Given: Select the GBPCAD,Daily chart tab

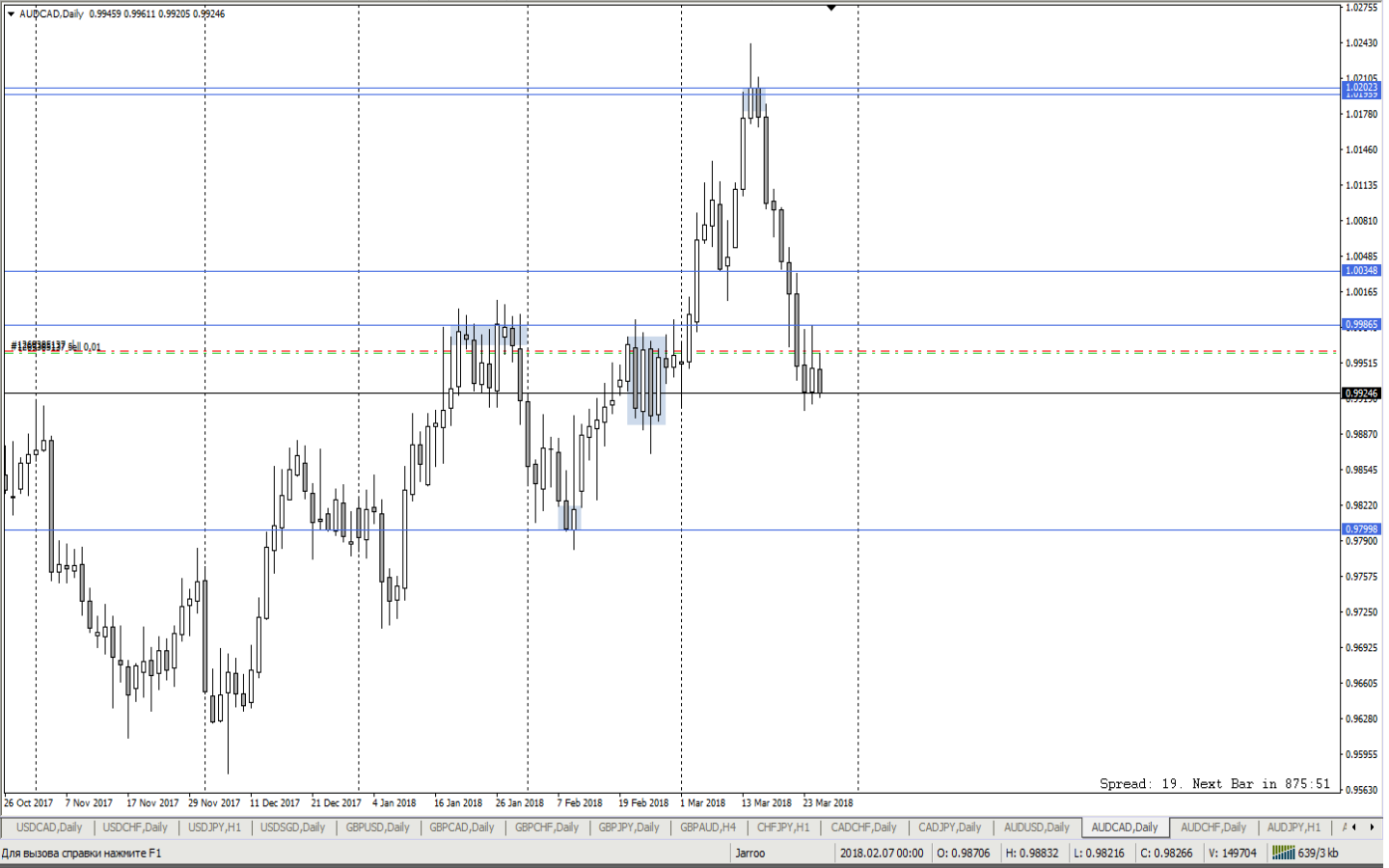Looking at the screenshot, I should pos(462,827).
